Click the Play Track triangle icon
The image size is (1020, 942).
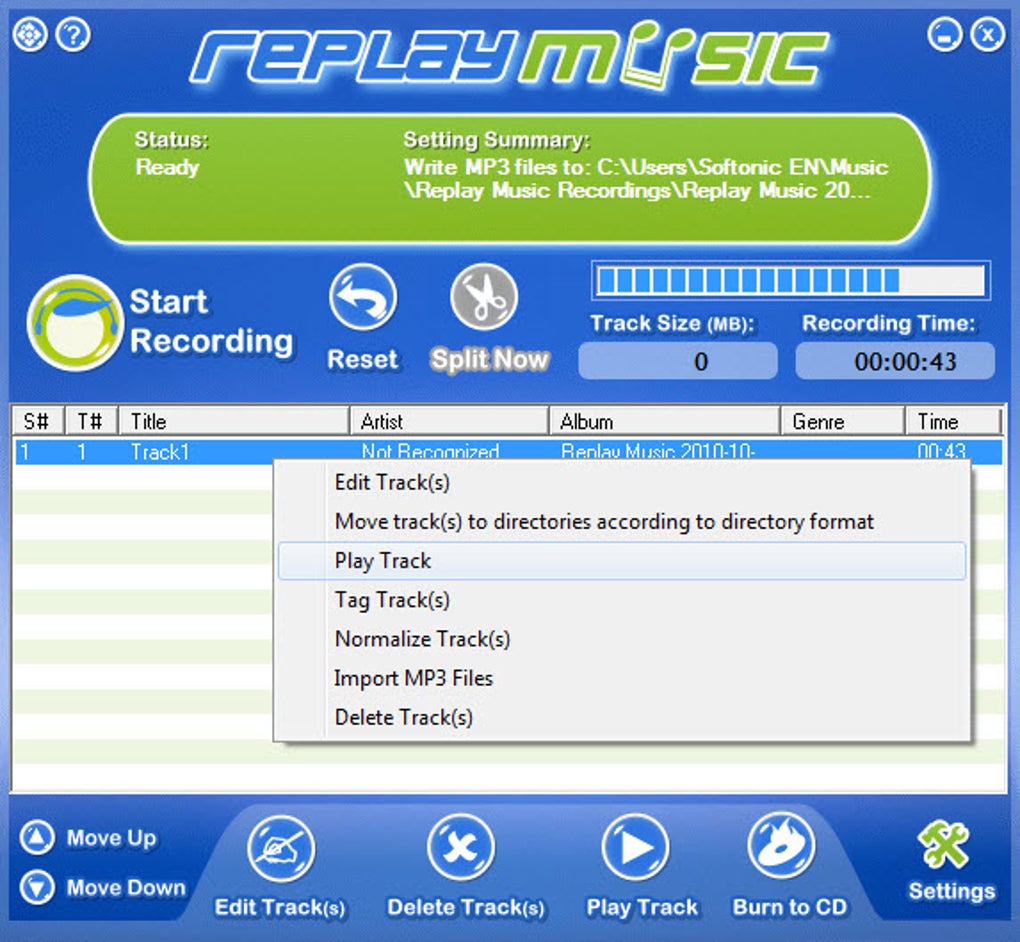click(x=636, y=848)
